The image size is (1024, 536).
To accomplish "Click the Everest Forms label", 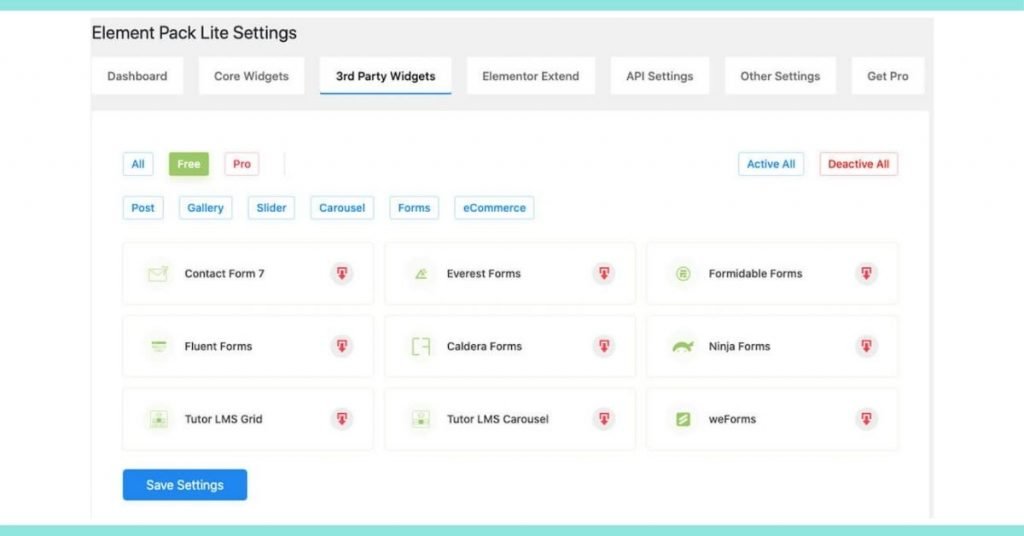I will click(x=484, y=274).
